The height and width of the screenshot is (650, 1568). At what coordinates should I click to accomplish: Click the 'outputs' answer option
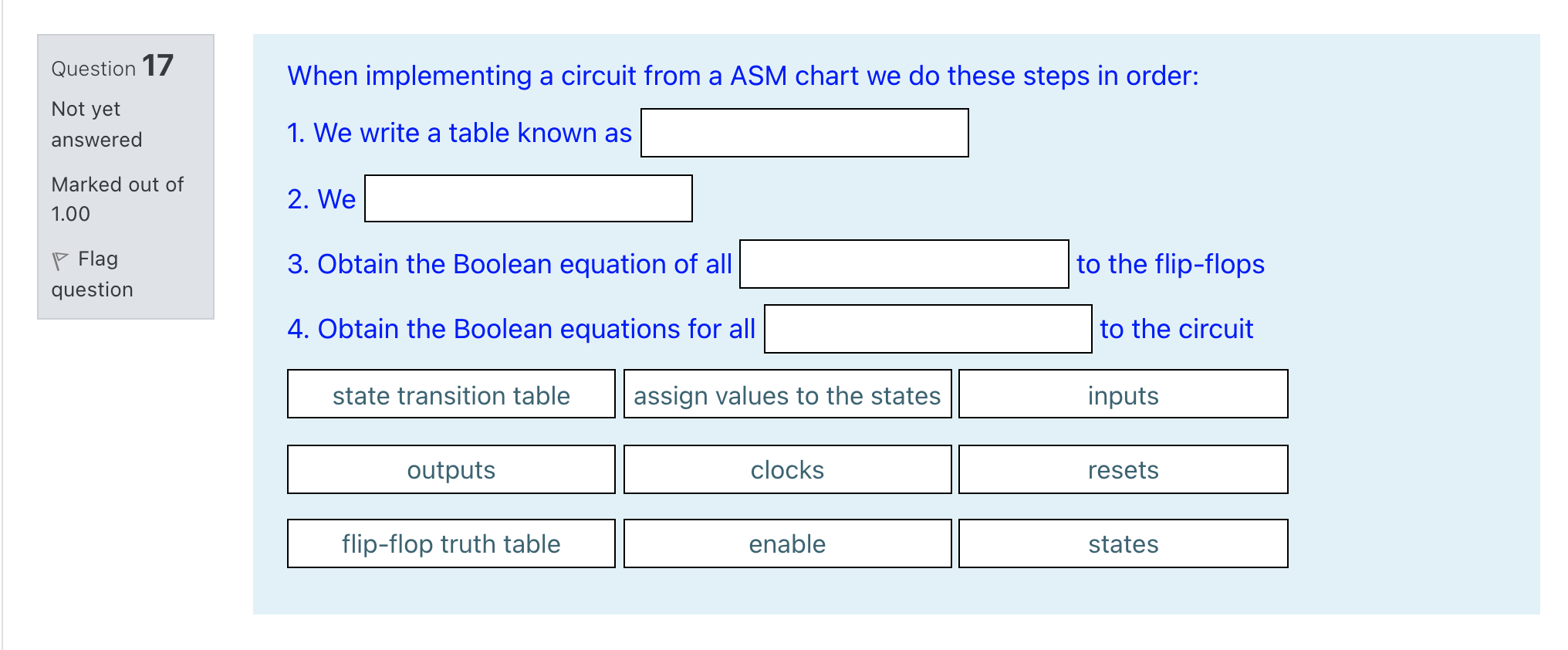(451, 469)
